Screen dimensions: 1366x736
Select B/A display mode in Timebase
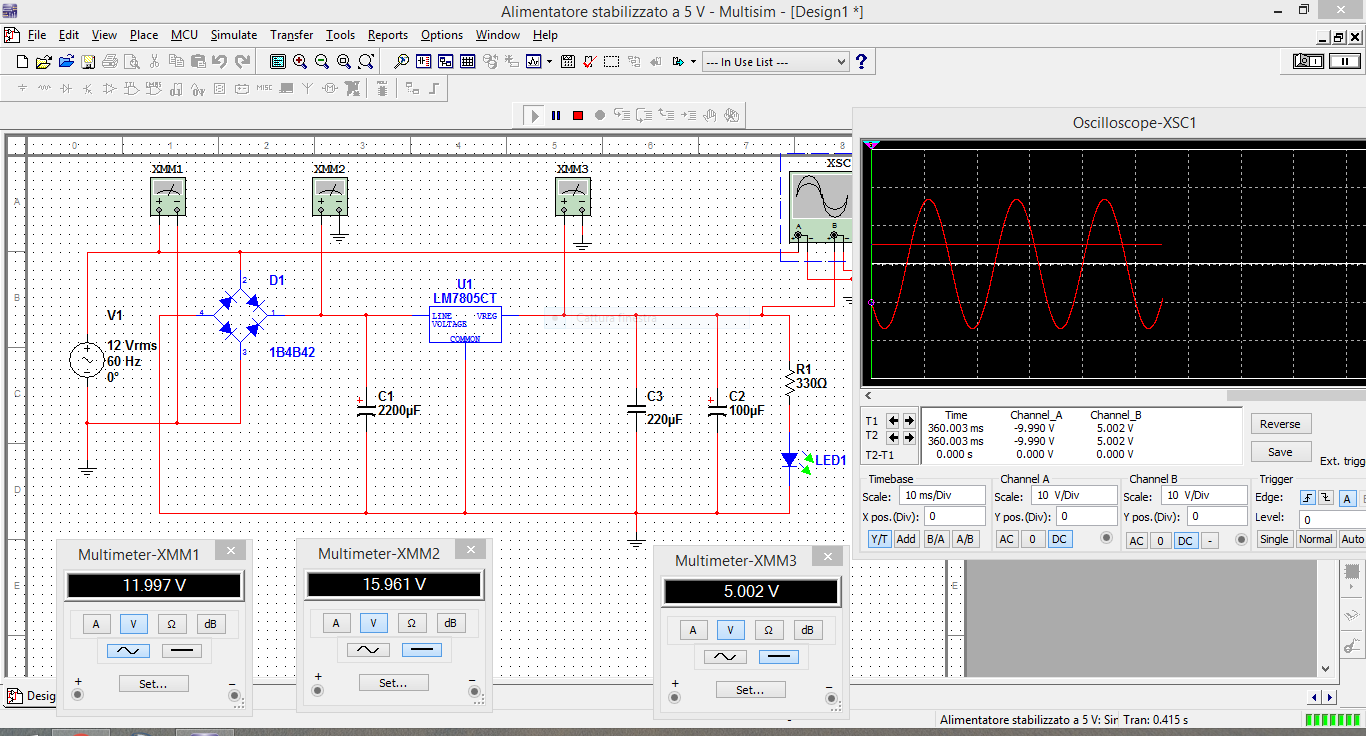(x=936, y=539)
